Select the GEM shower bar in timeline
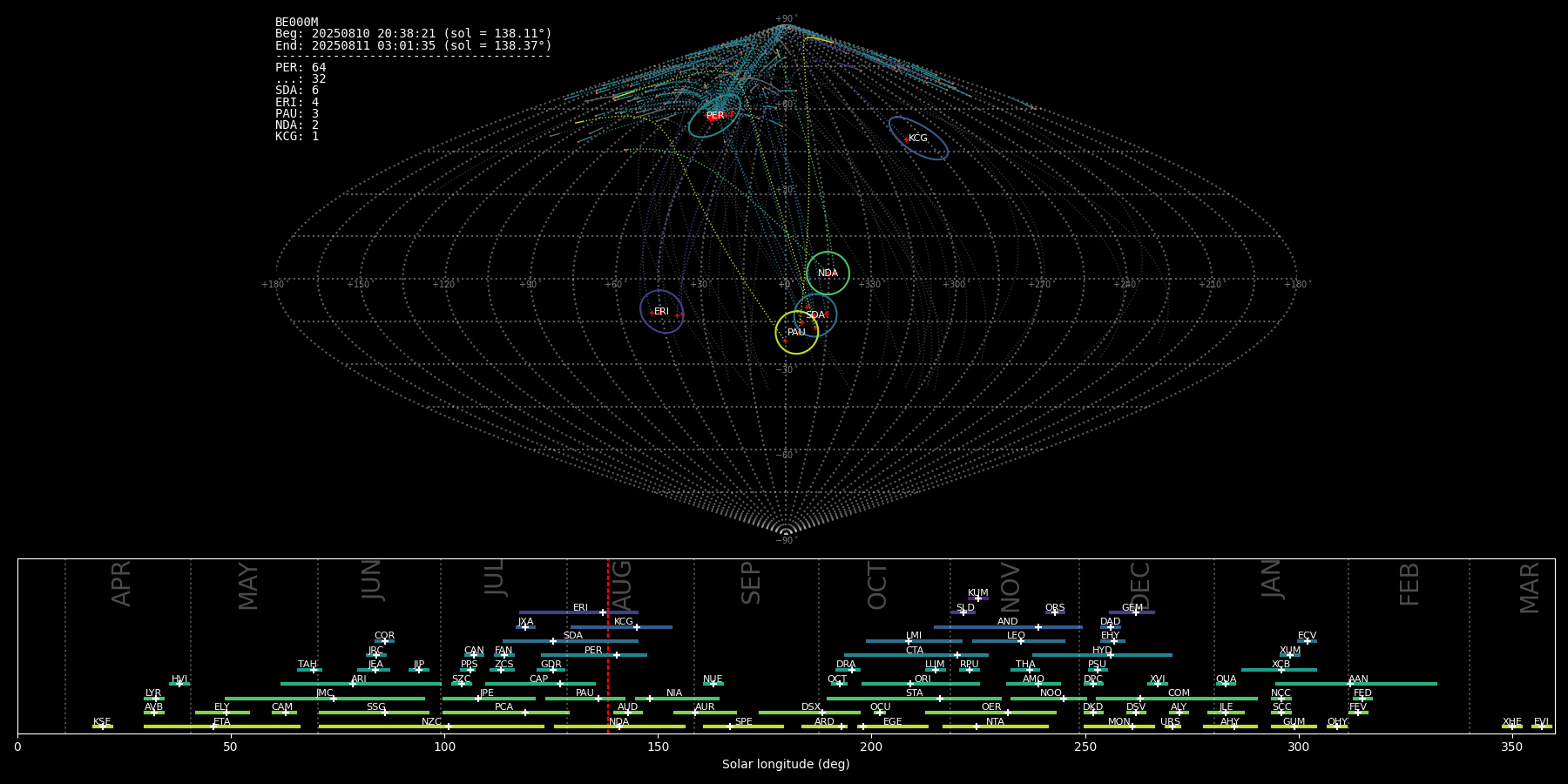 coord(1132,612)
